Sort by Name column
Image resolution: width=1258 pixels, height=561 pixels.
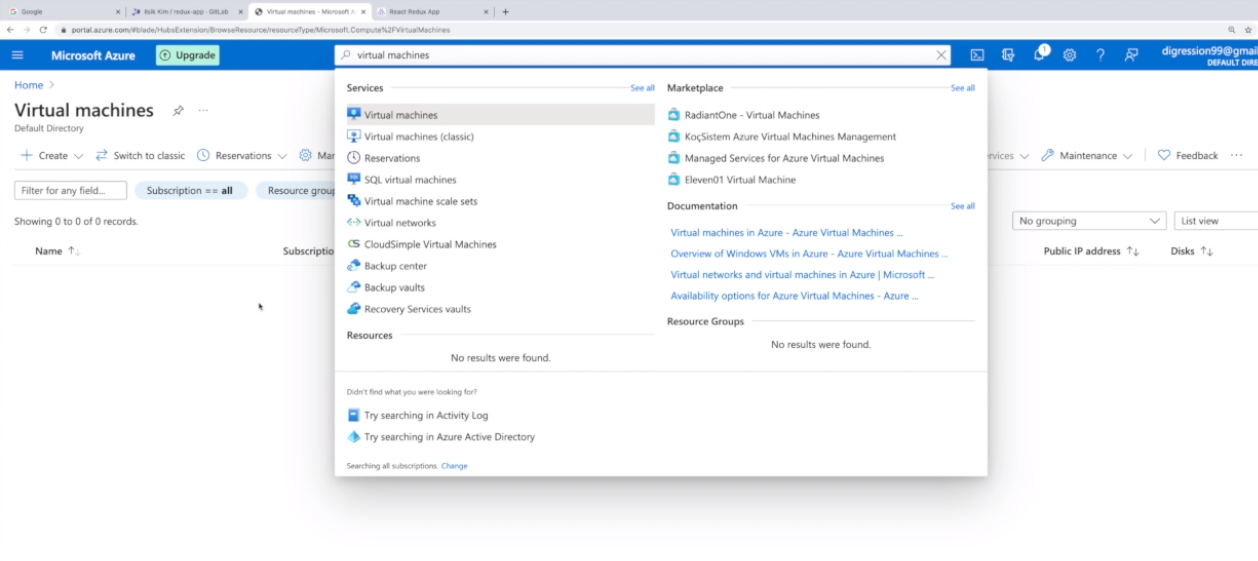pos(57,251)
